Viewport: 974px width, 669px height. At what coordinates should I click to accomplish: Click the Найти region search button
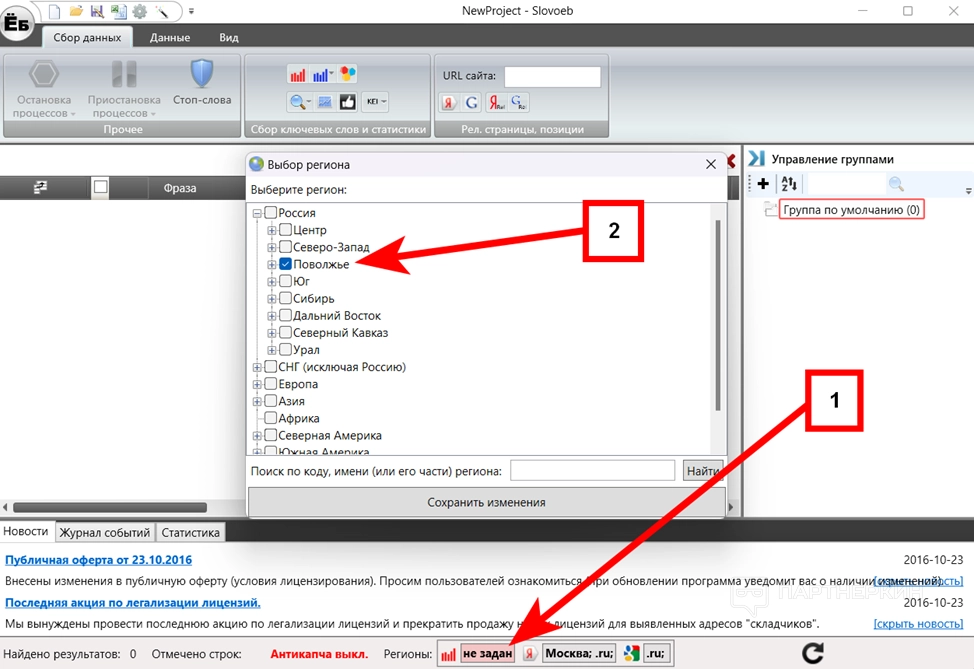(x=703, y=471)
